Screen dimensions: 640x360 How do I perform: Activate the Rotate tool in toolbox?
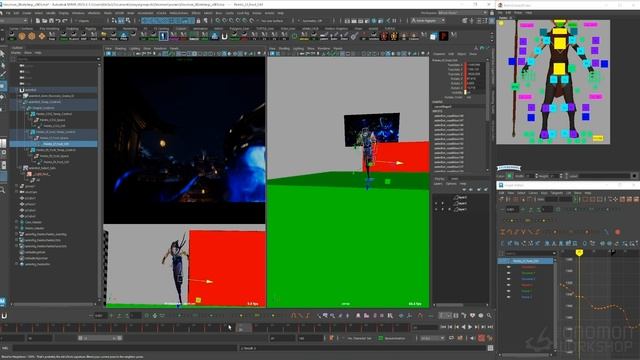point(3,97)
